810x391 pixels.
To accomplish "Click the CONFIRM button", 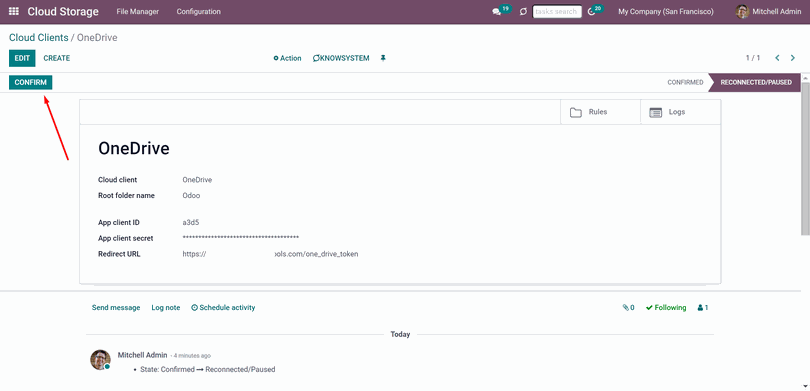I will pyautogui.click(x=30, y=83).
